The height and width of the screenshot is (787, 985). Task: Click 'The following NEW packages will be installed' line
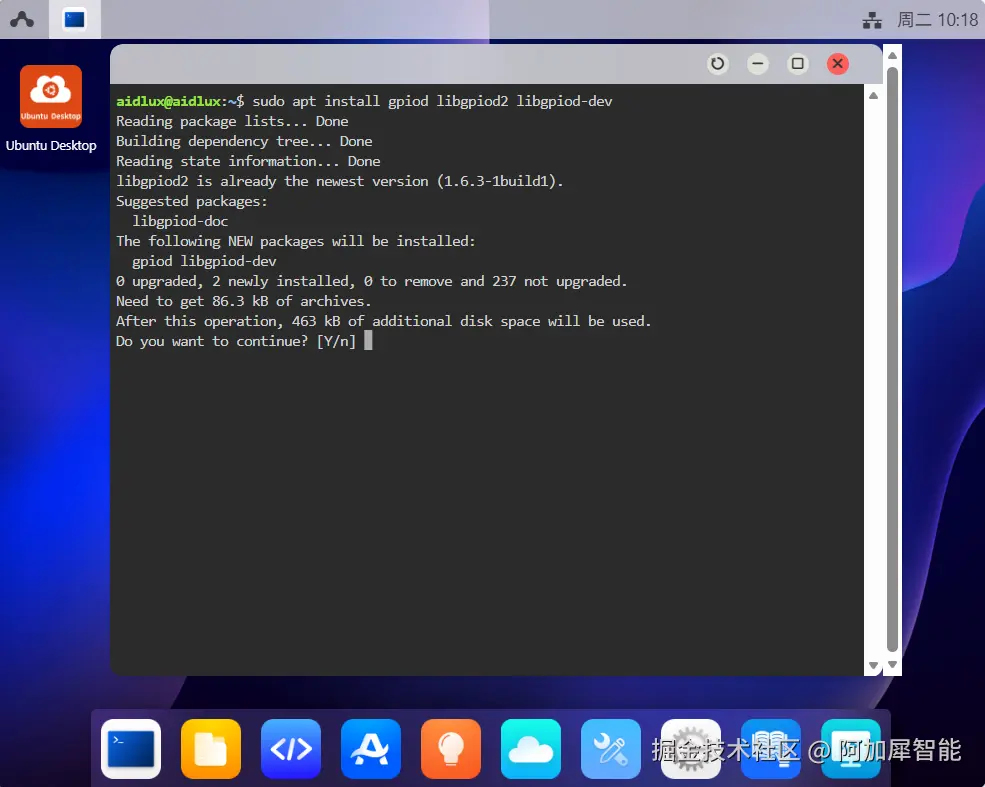[x=295, y=241]
